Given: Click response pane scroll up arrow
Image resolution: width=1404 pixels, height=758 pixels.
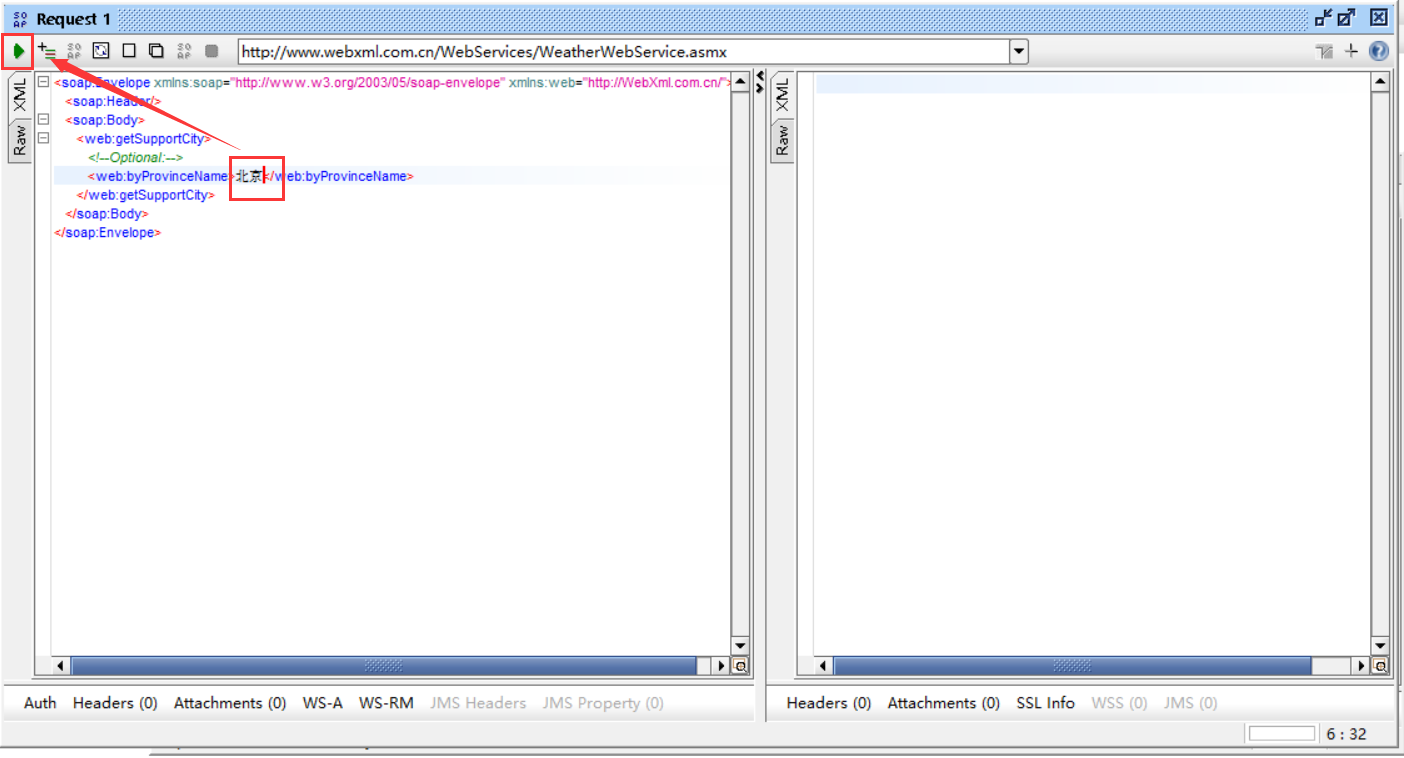Looking at the screenshot, I should [1381, 82].
